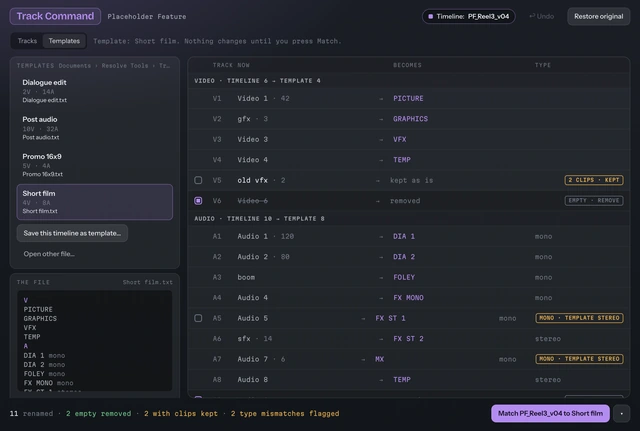Click the Open other file link
640x431 pixels.
tap(49, 254)
